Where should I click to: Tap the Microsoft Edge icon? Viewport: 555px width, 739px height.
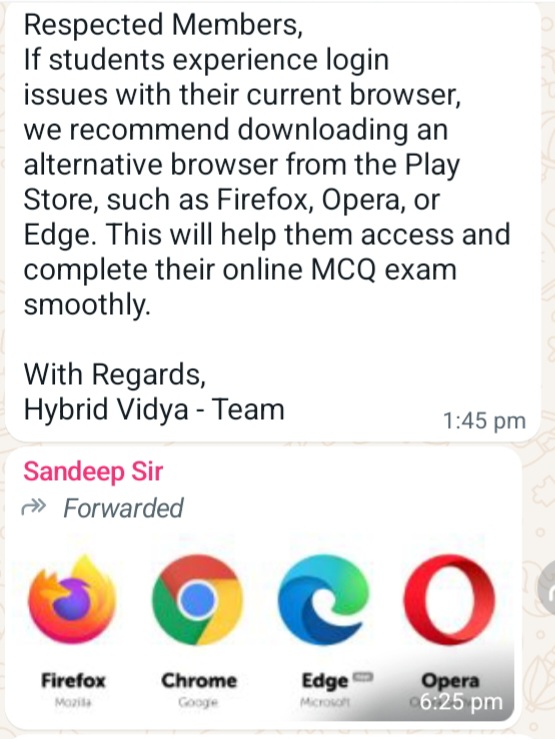pyautogui.click(x=323, y=600)
